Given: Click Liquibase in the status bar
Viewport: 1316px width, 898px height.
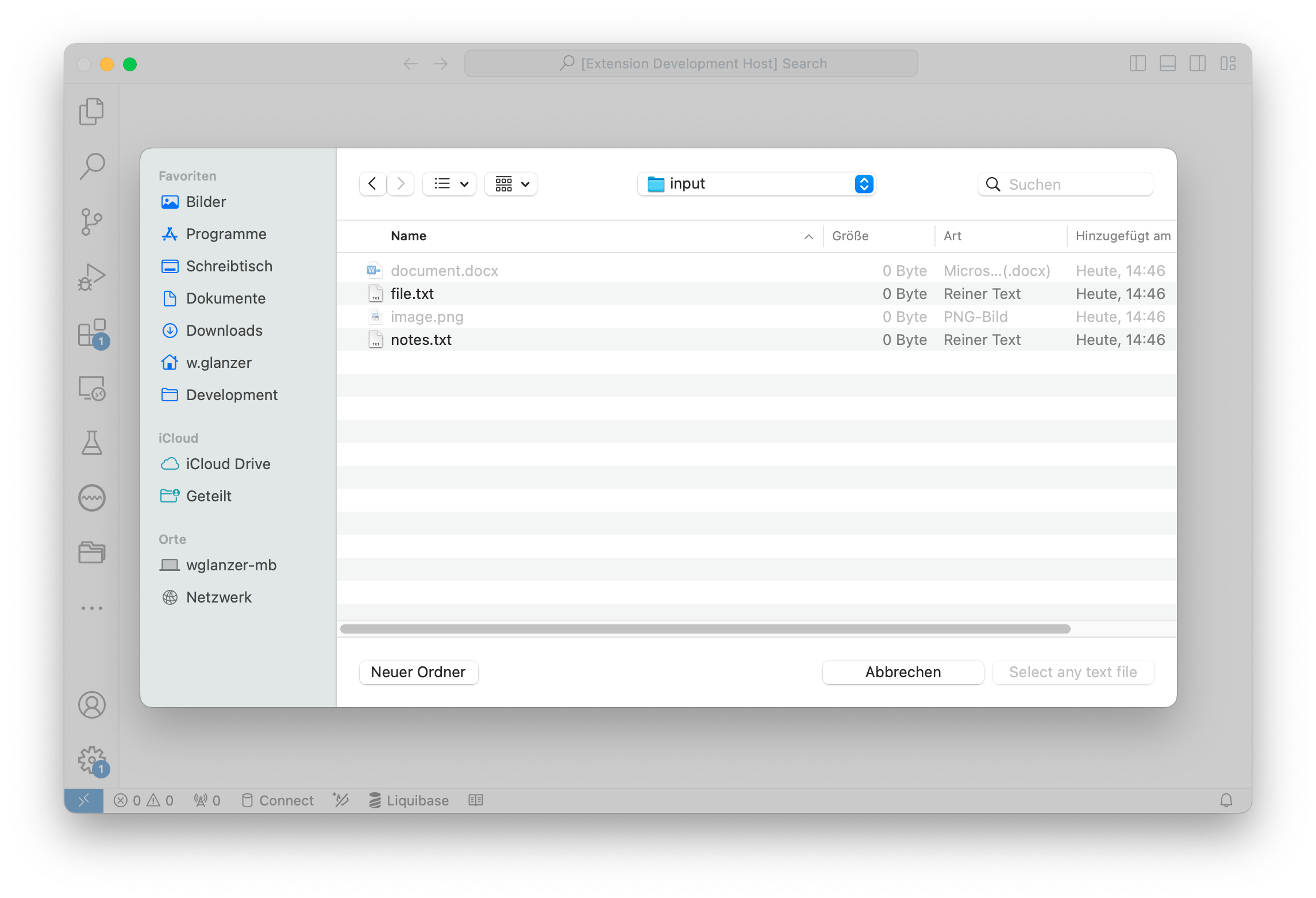Looking at the screenshot, I should tap(409, 800).
